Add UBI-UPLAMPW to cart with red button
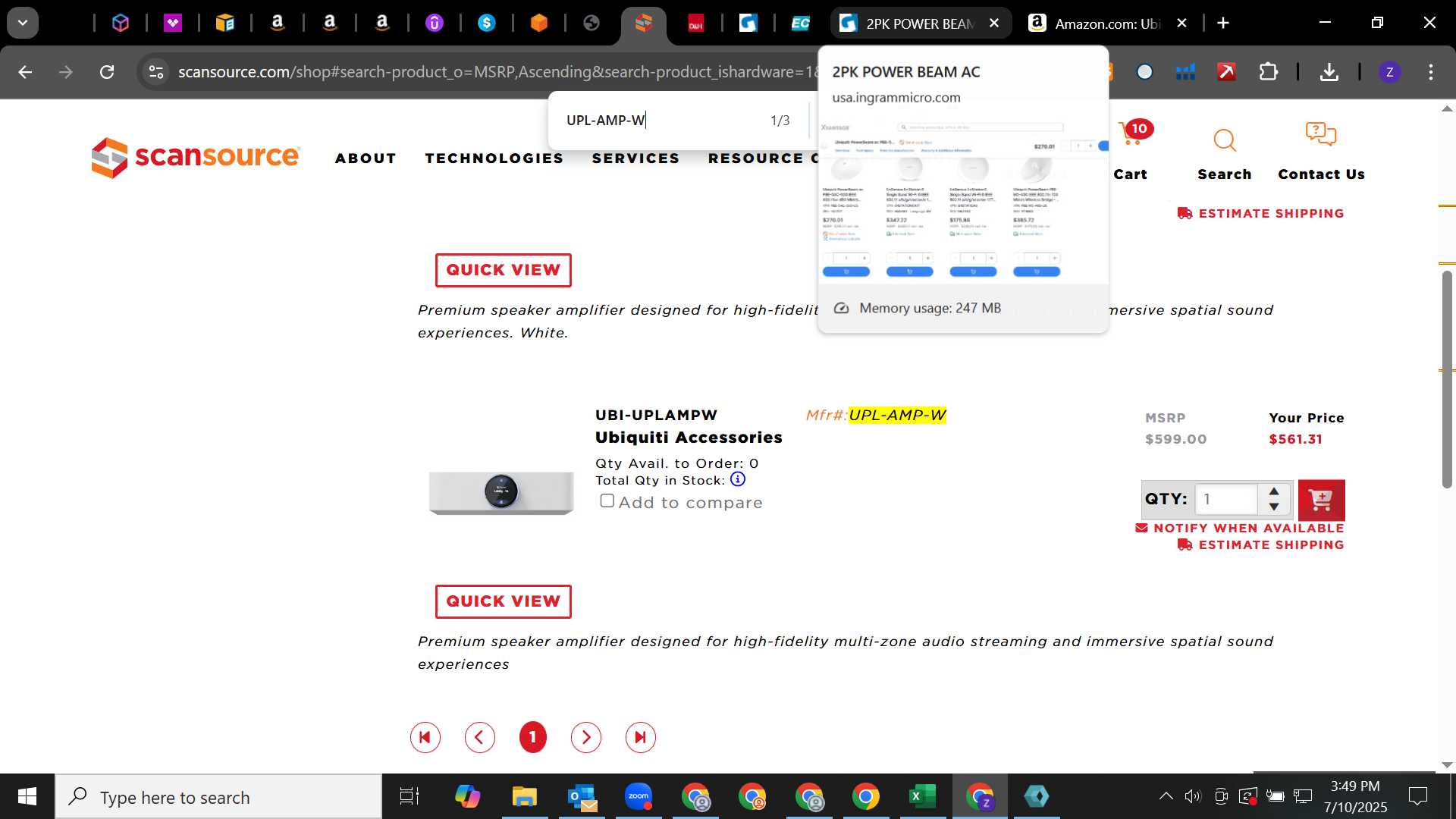This screenshot has width=1456, height=819. coord(1321,500)
